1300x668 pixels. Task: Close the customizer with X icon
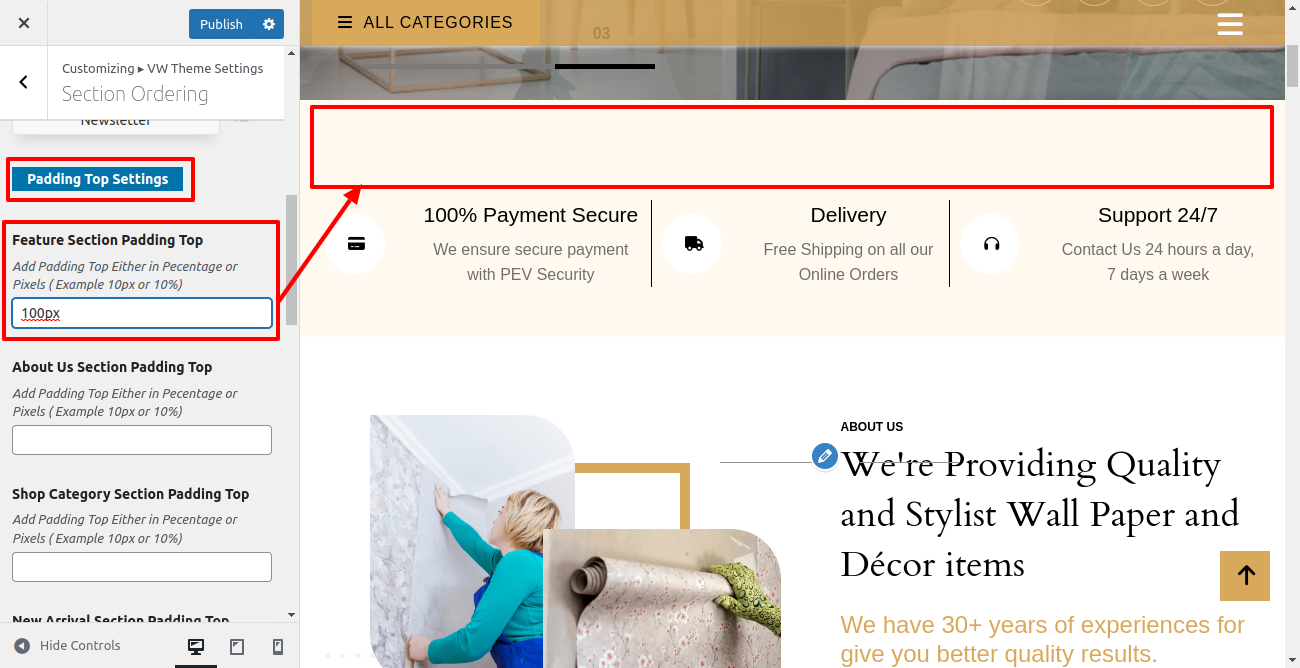pyautogui.click(x=24, y=23)
